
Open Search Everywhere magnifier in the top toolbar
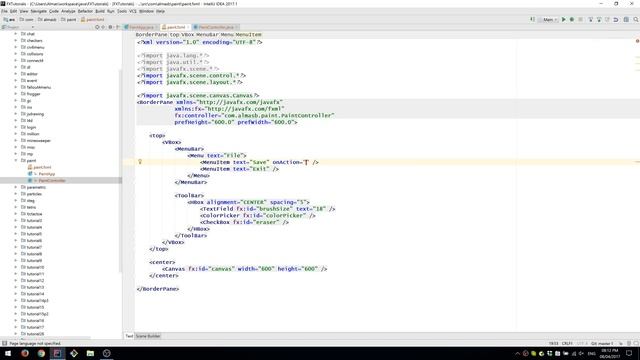(x=636, y=20)
